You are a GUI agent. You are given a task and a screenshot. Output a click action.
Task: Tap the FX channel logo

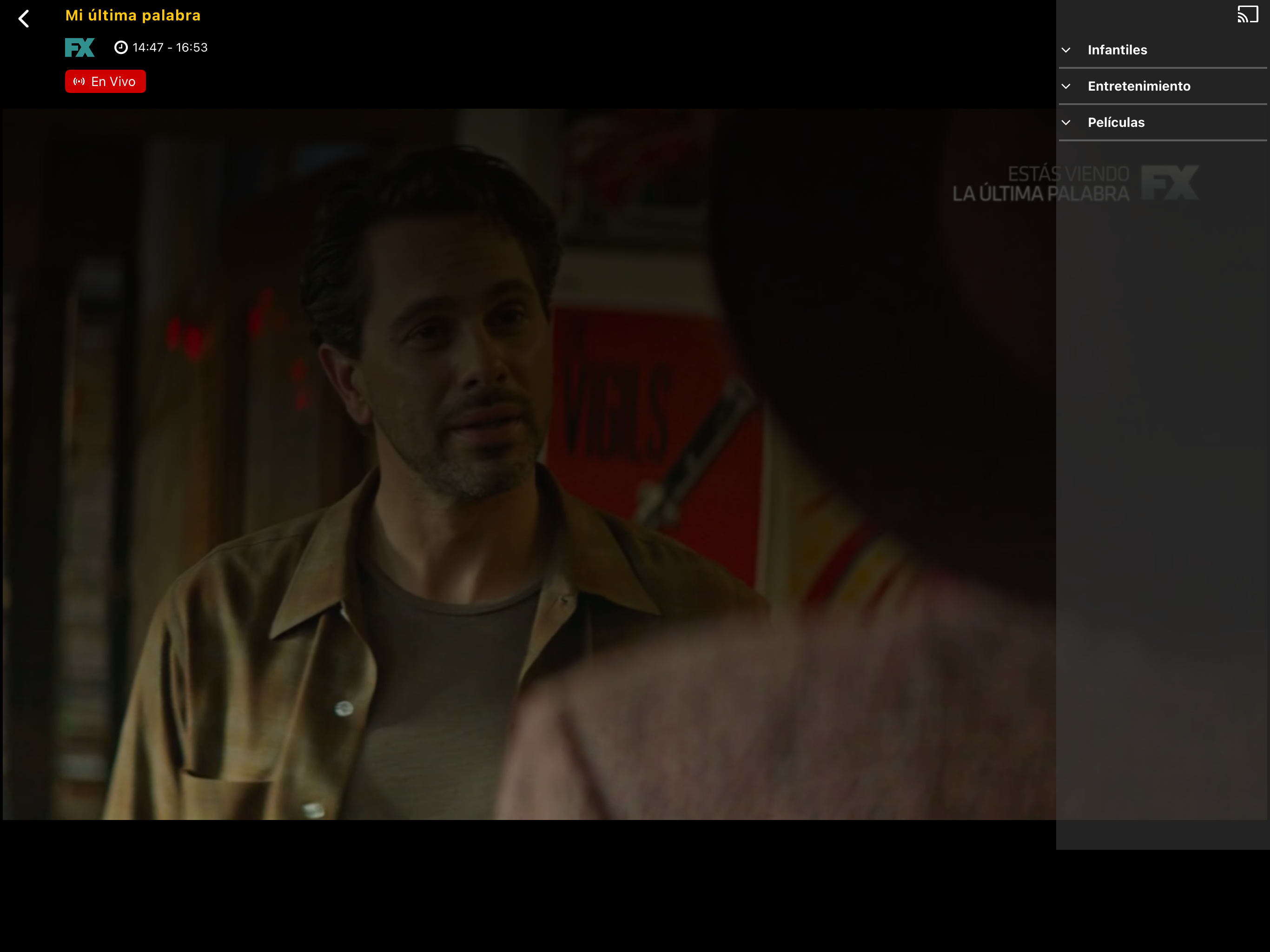(80, 48)
